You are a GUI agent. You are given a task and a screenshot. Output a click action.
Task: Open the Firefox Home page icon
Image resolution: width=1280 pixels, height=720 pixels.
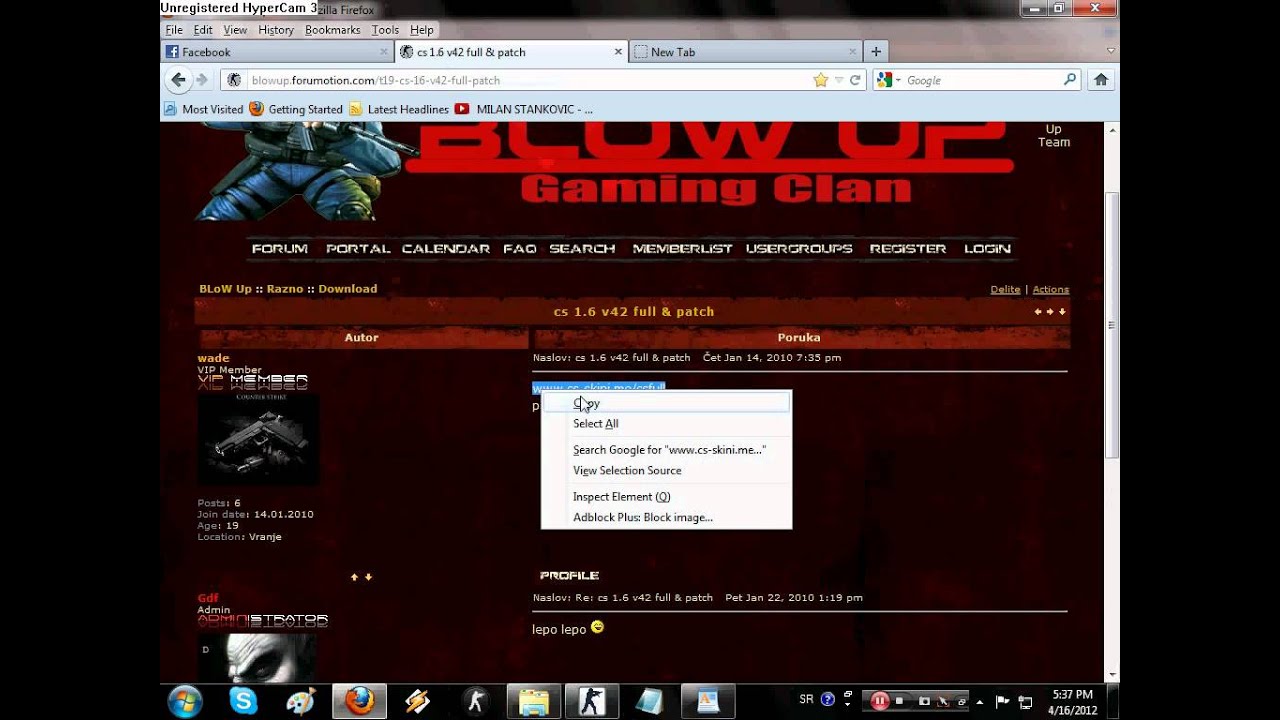point(1101,80)
